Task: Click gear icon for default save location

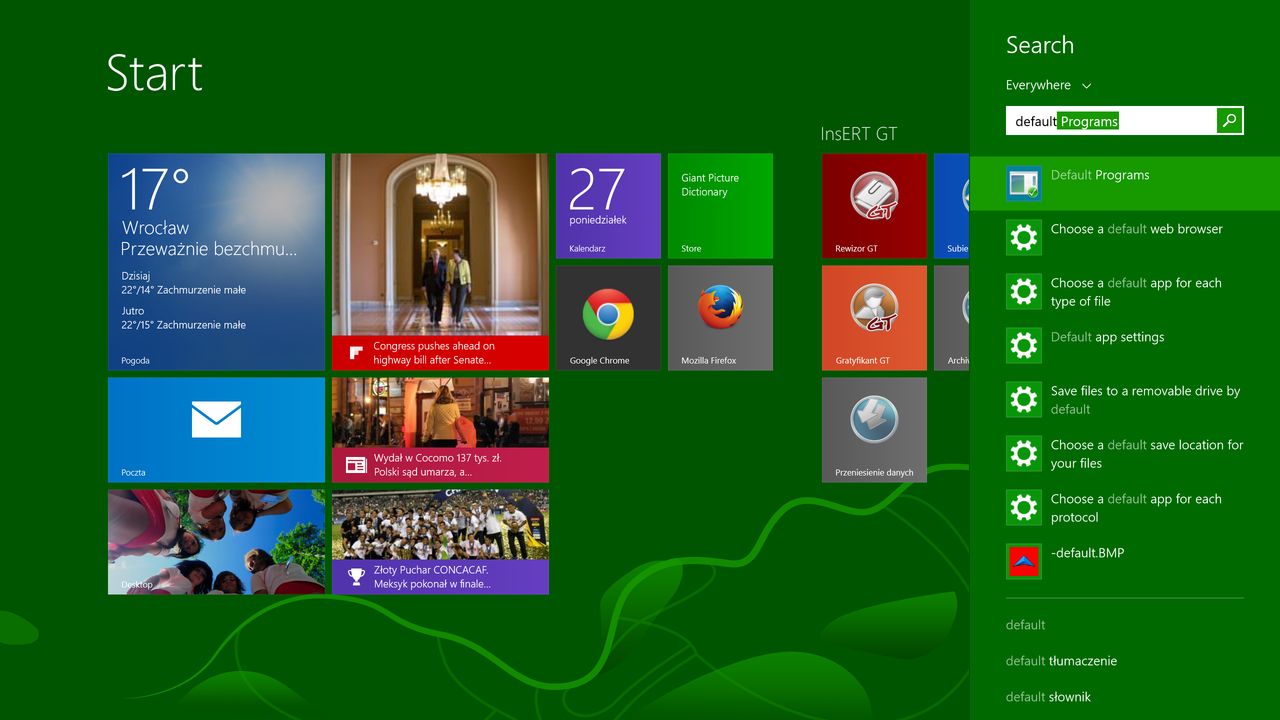Action: [1024, 453]
